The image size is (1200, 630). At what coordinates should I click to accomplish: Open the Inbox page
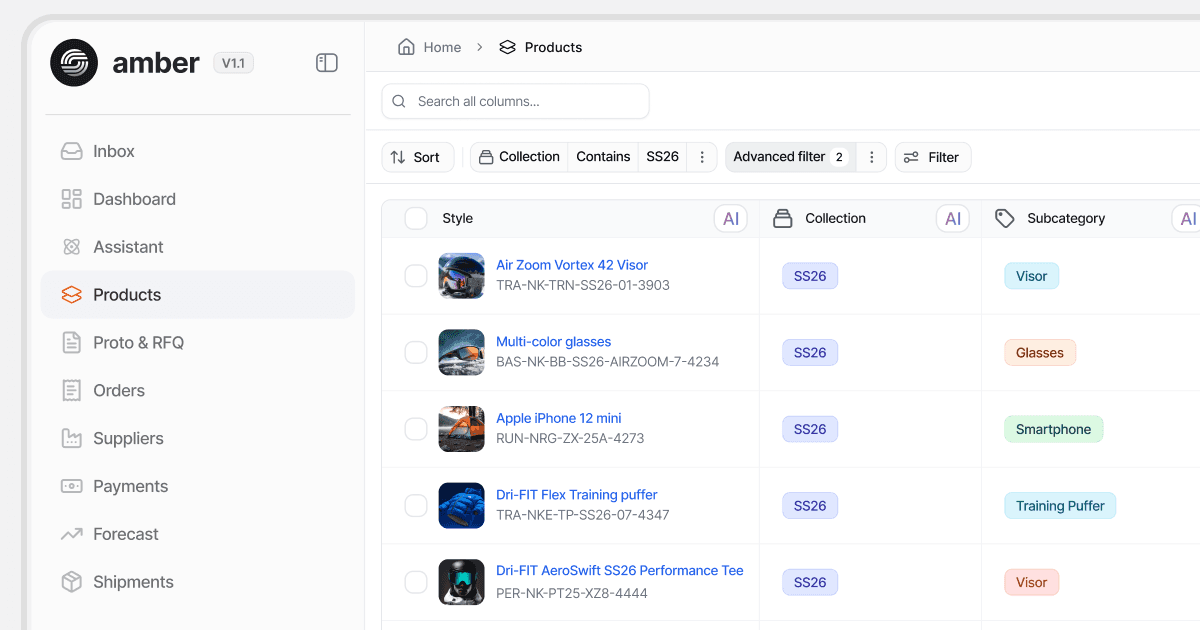click(198, 151)
